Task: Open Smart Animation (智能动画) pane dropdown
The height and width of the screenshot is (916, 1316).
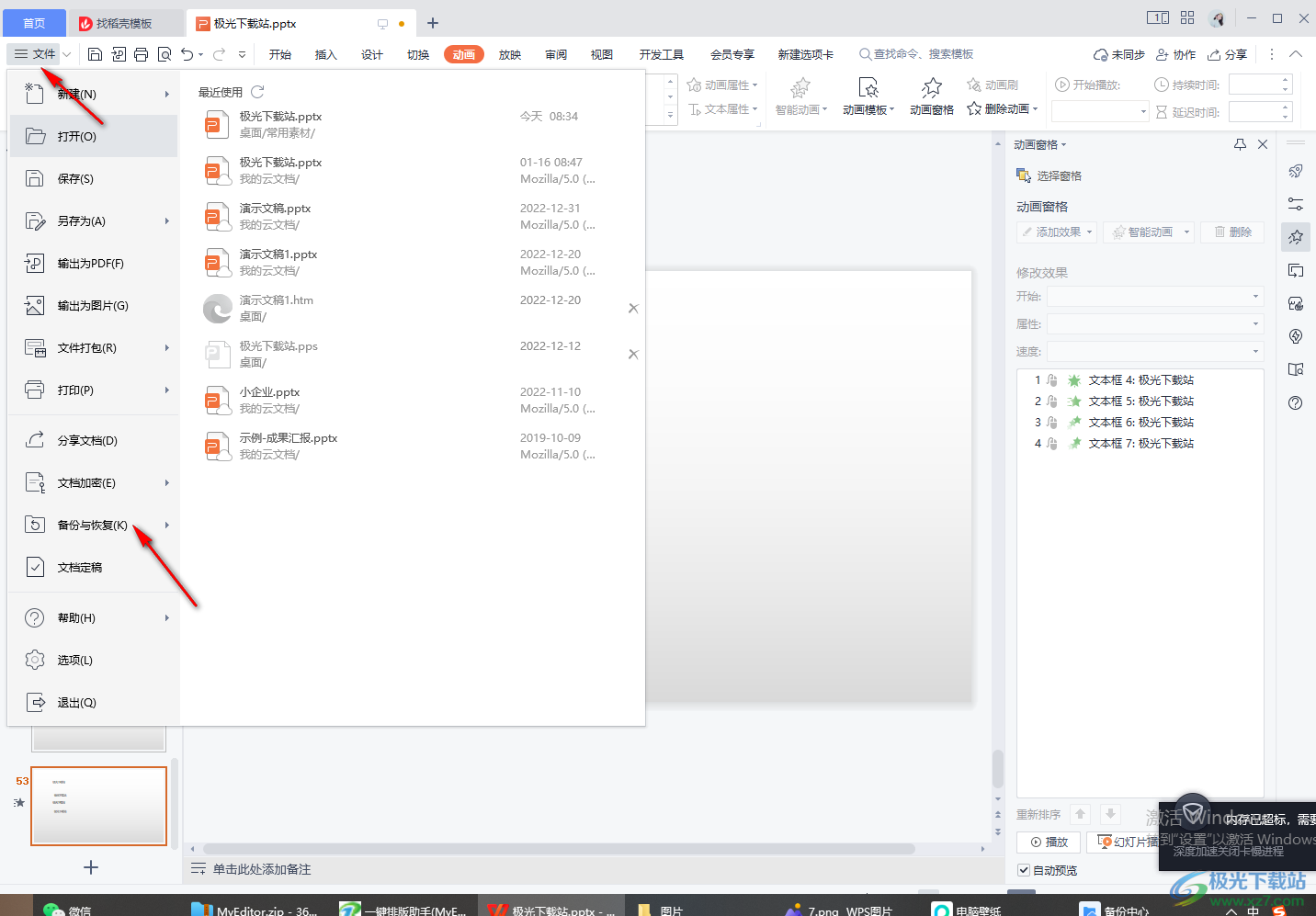Action: pos(1149,232)
